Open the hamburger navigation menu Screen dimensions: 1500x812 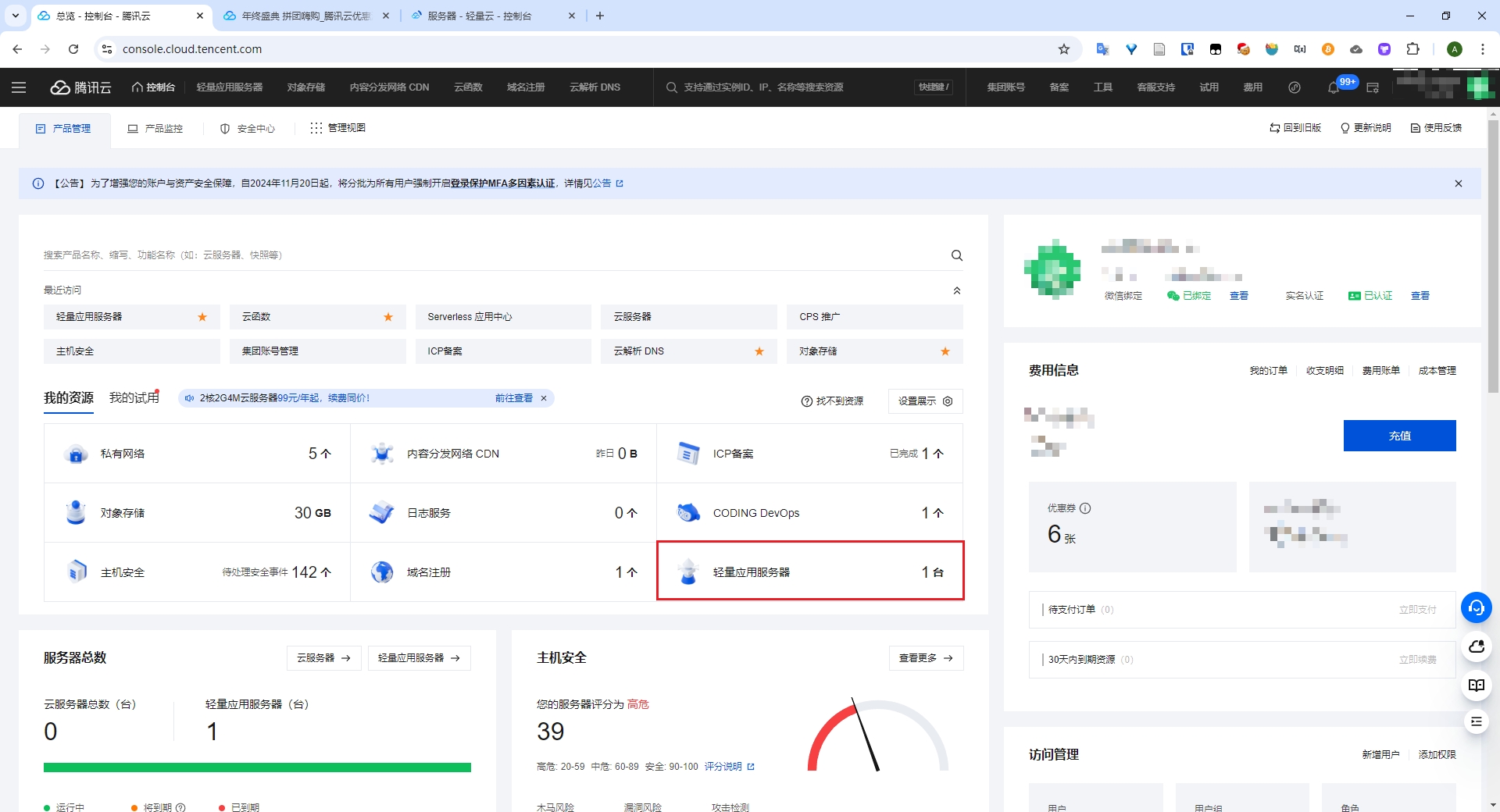19,87
